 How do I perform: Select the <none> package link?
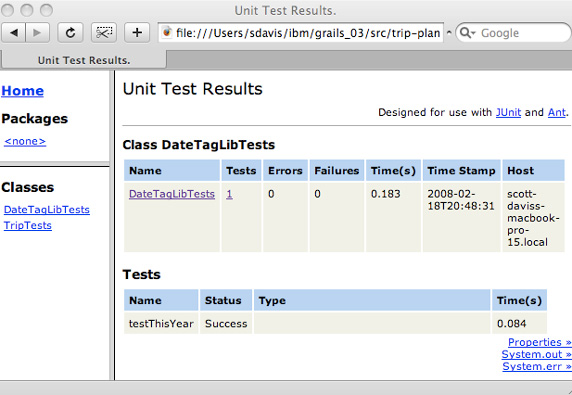pos(25,142)
